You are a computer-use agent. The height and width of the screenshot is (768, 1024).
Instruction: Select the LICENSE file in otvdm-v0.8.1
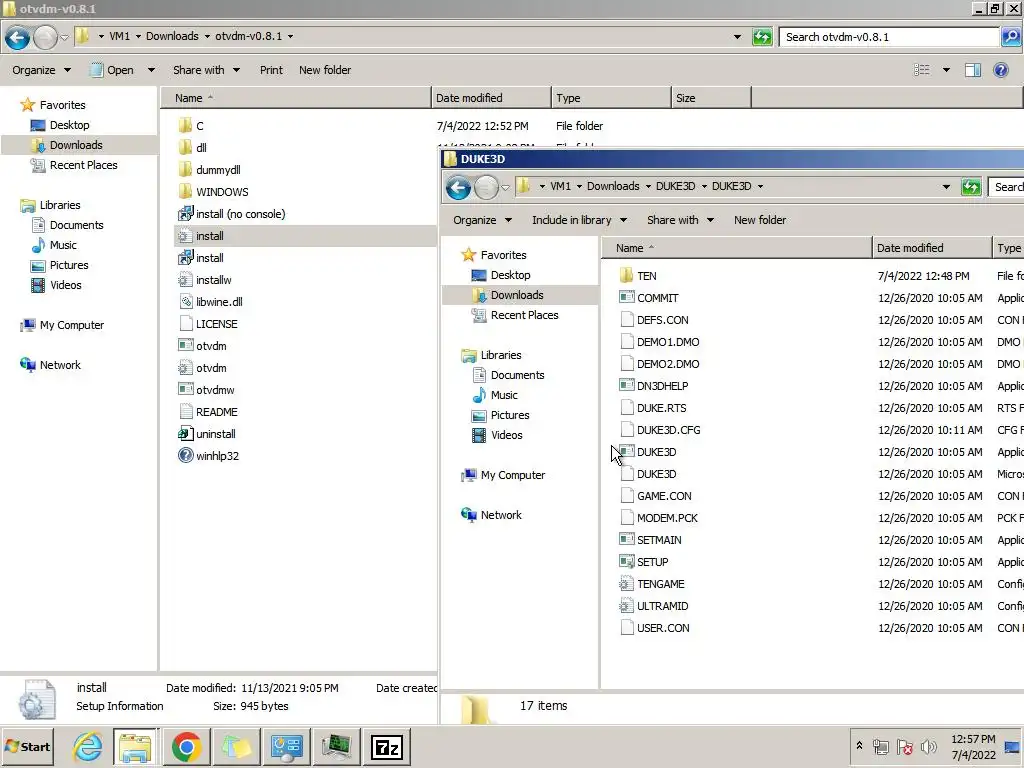click(x=208, y=324)
